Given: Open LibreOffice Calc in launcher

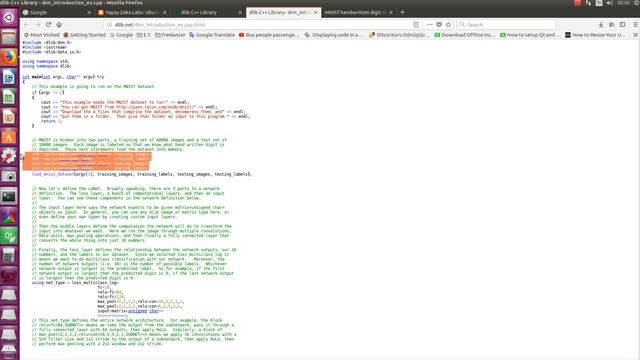Looking at the screenshot, I should 9,97.
